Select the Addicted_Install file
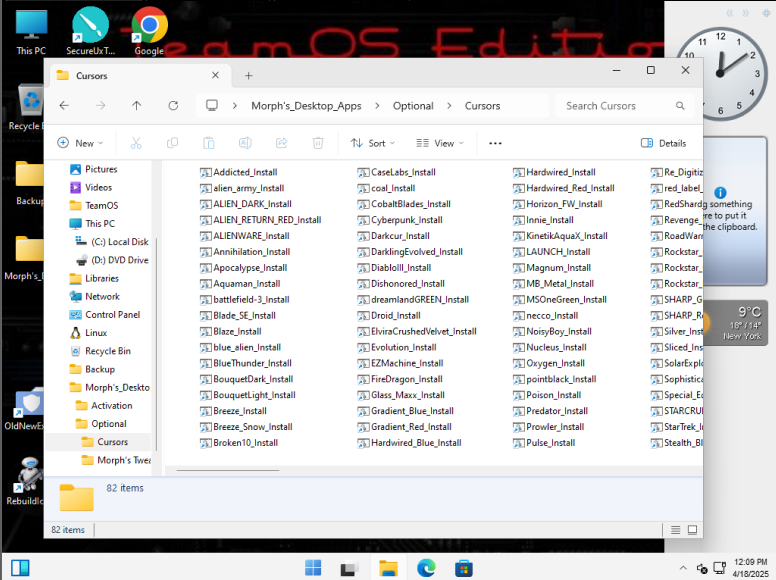Image resolution: width=776 pixels, height=580 pixels. click(239, 172)
